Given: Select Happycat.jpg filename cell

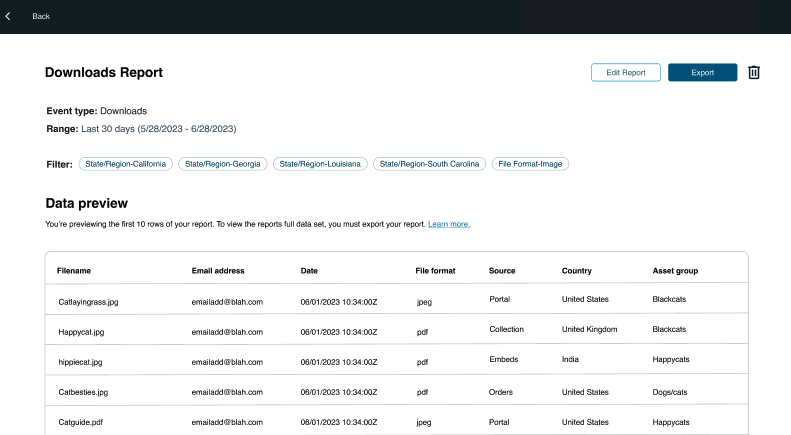Looking at the screenshot, I should point(81,332).
